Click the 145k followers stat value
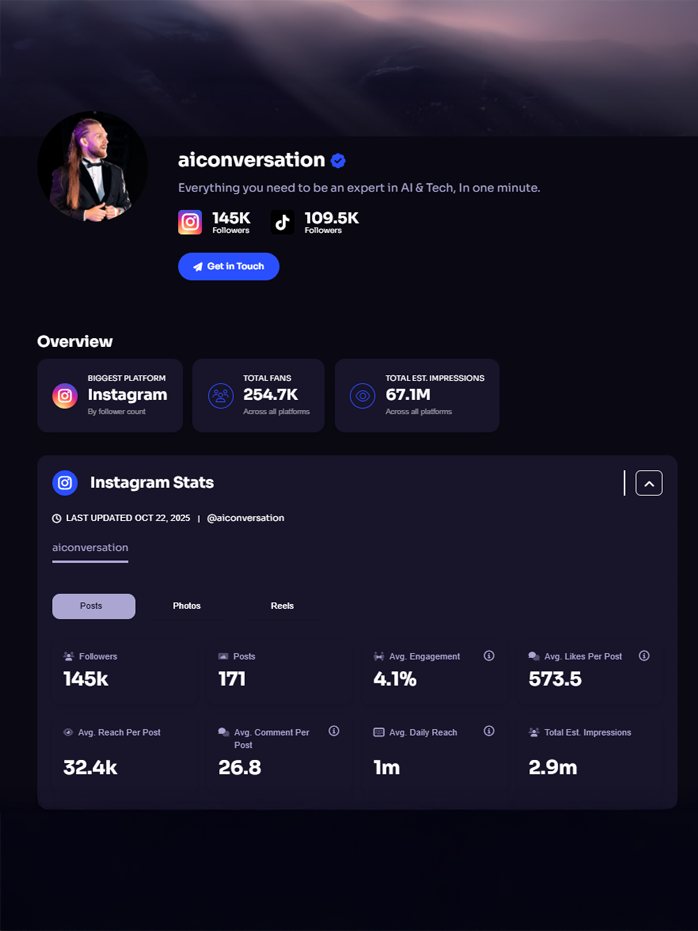Viewport: 698px width, 931px height. 86,679
